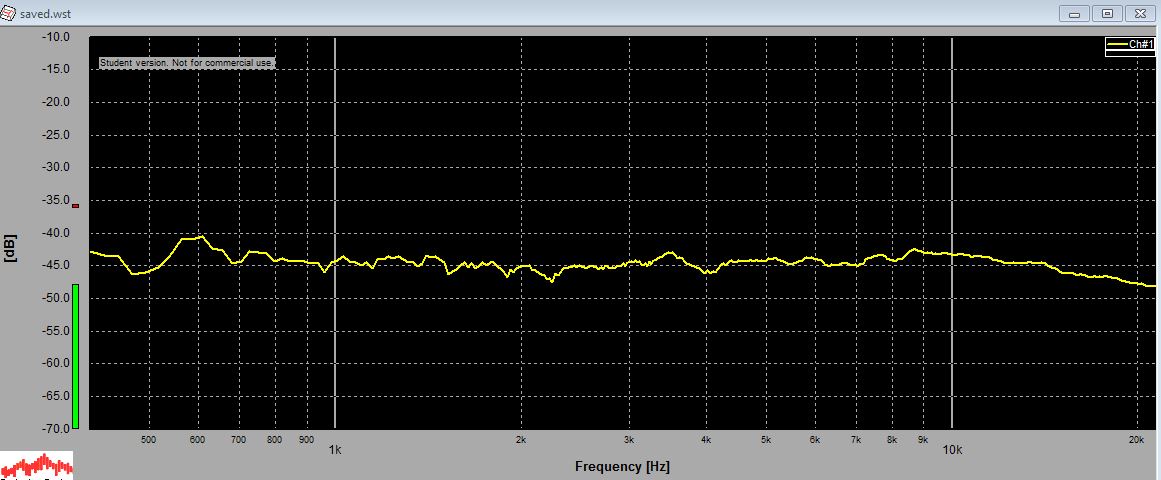Click the -35.0 dB axis label
Viewport: 1161px width, 480px height.
55,200
